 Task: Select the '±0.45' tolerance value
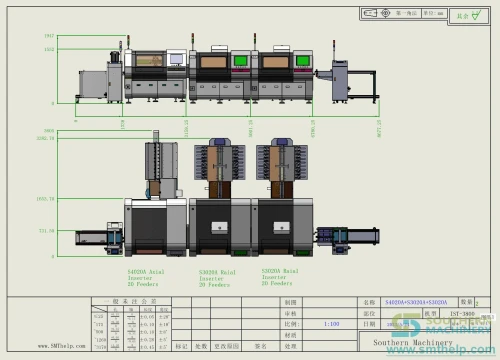pyautogui.click(x=147, y=347)
